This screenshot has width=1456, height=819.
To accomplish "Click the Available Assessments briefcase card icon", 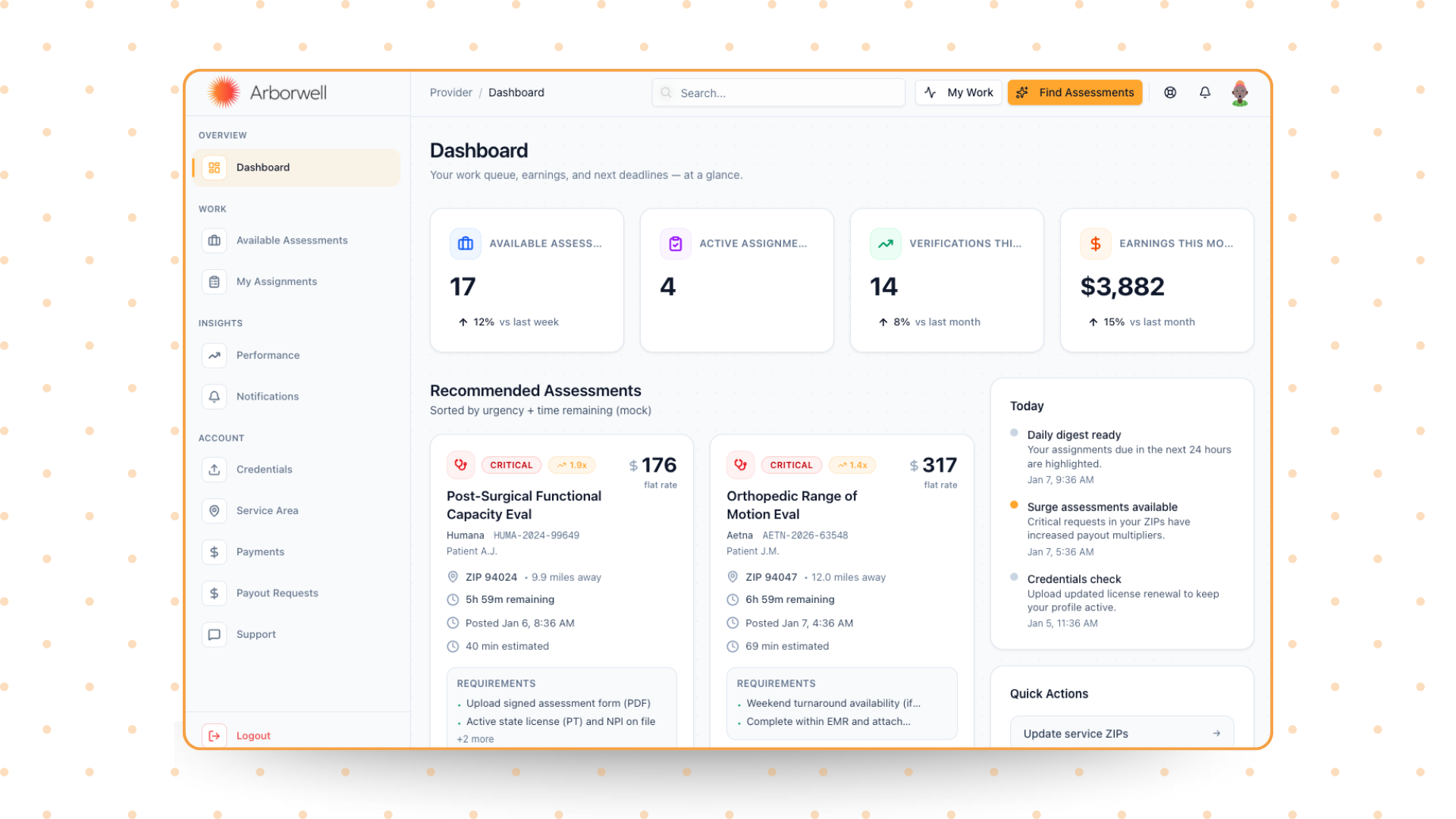I will (x=466, y=244).
